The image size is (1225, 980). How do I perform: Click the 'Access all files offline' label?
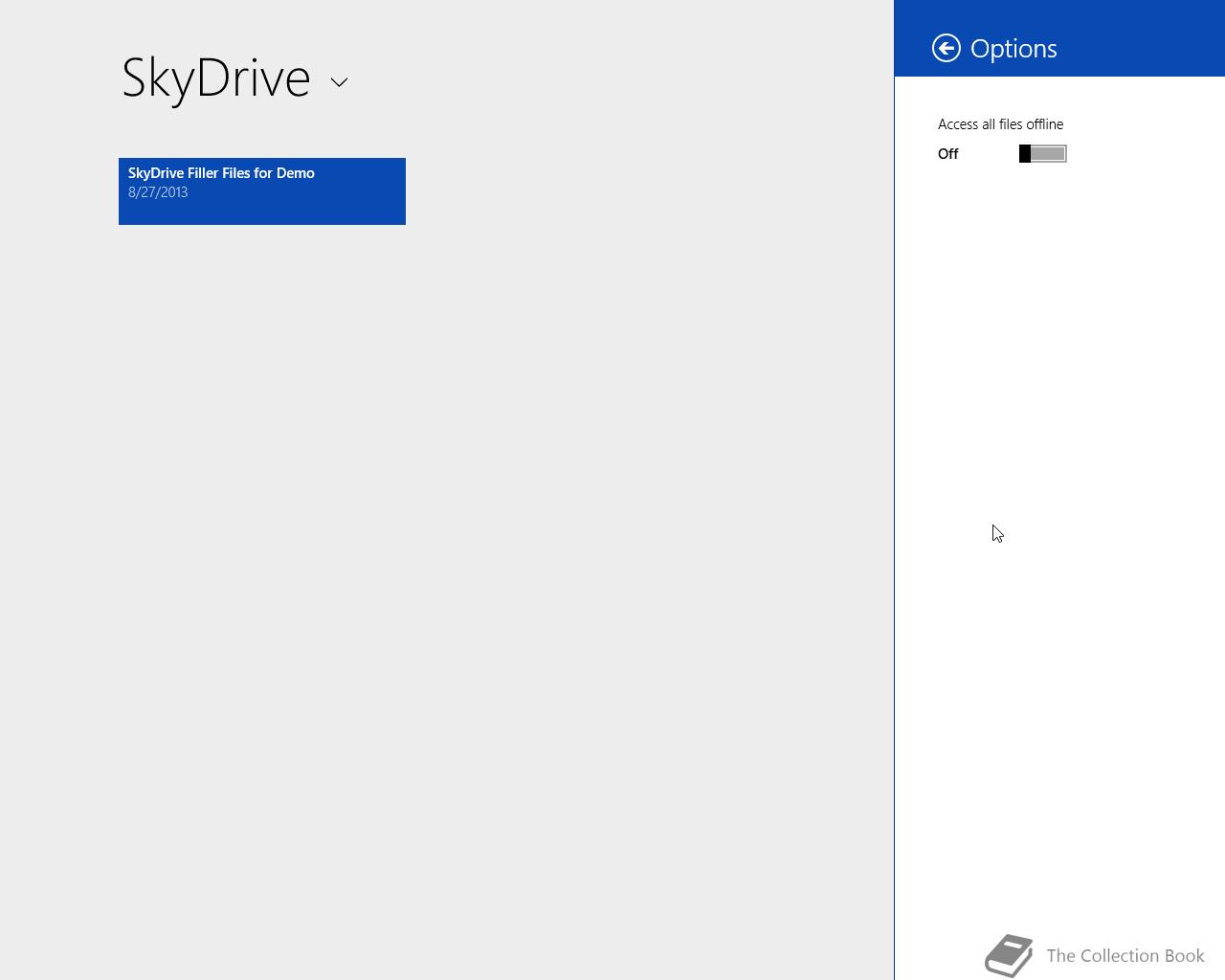[x=1000, y=124]
